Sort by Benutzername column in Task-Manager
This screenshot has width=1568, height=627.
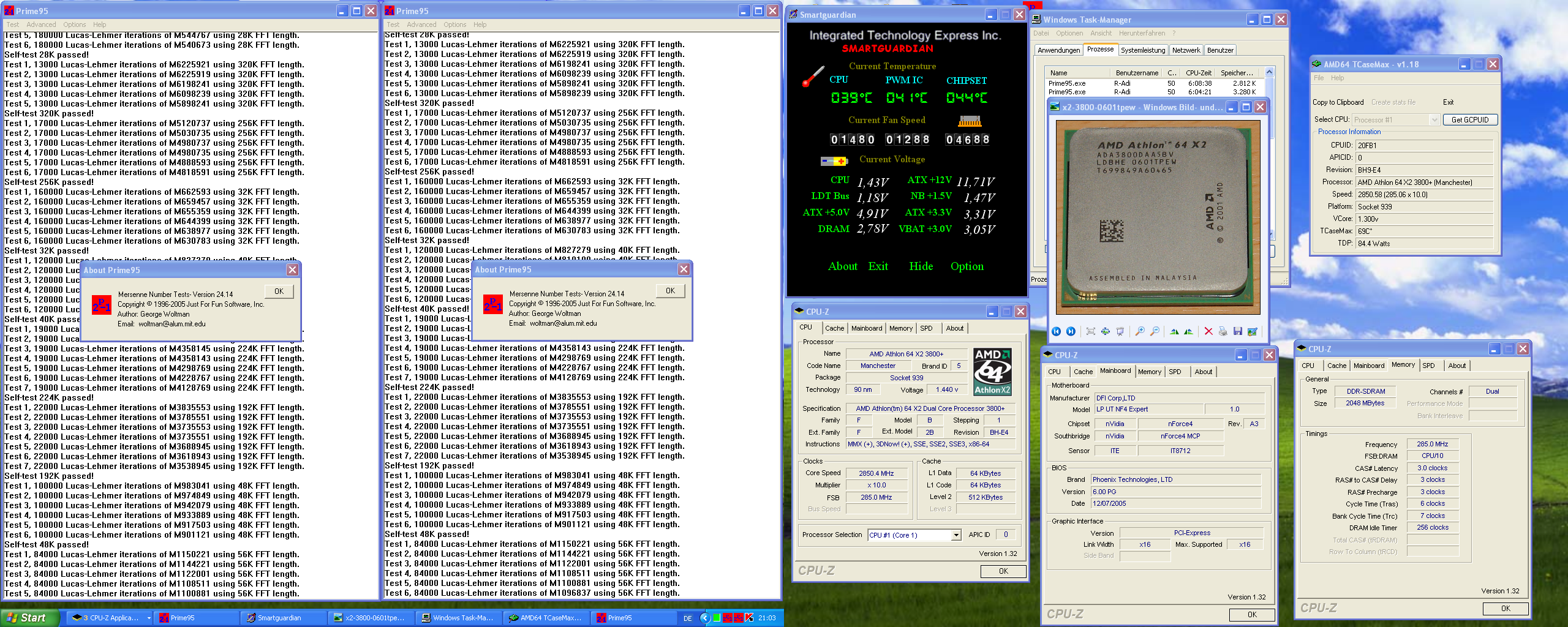[x=1137, y=73]
